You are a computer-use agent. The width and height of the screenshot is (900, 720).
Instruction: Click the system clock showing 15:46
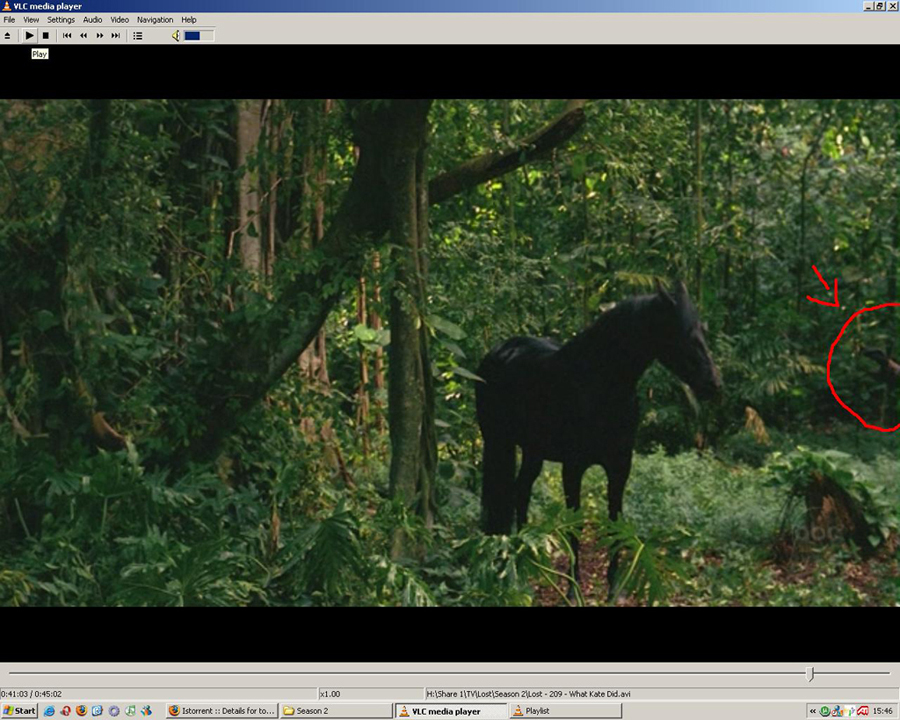883,711
